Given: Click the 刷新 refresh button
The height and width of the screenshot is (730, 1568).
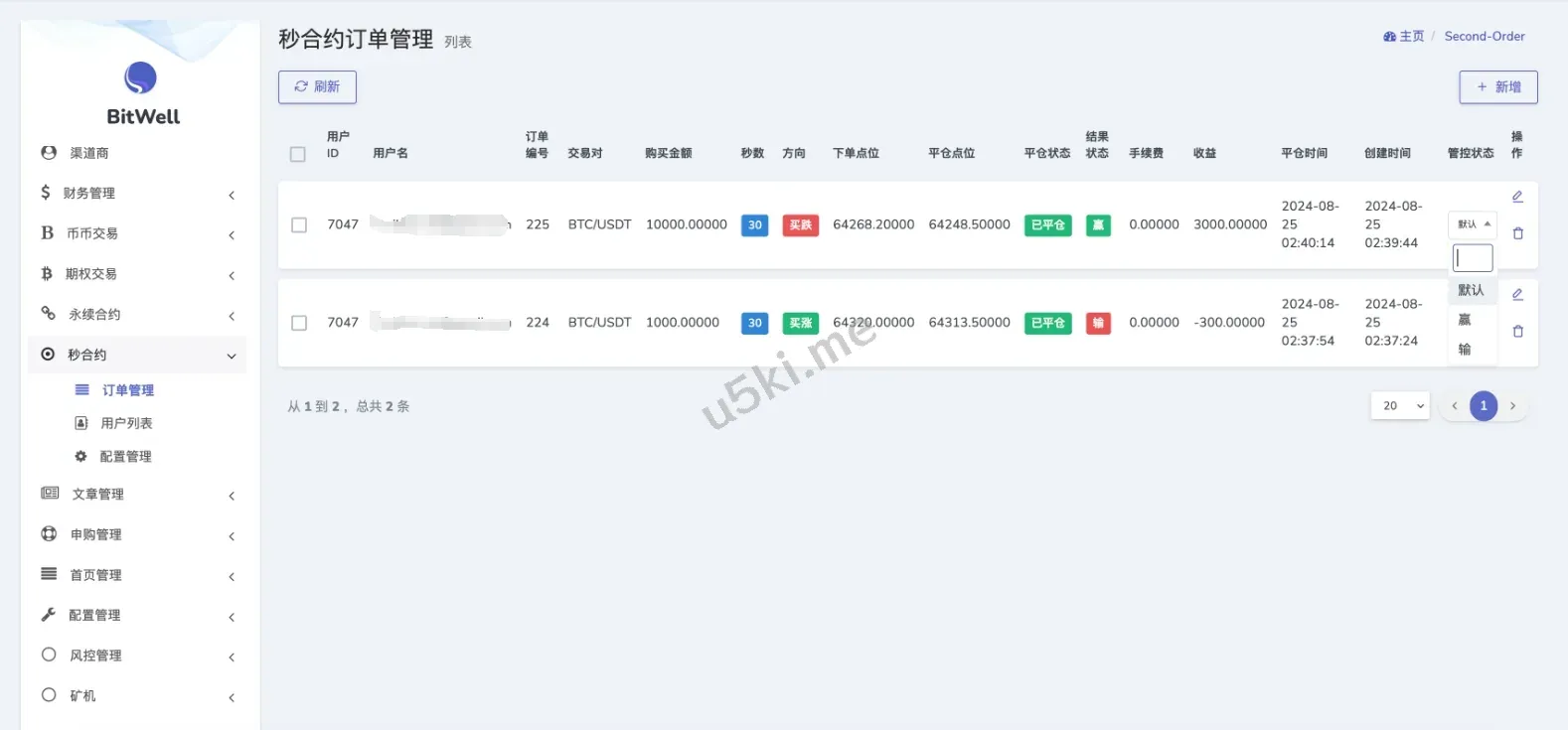Looking at the screenshot, I should [317, 87].
